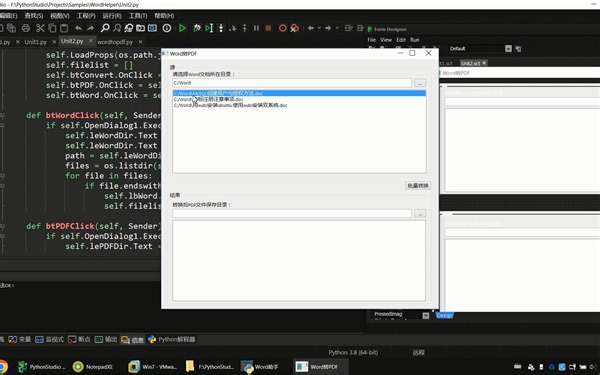Click the Step Over debug icon
The width and height of the screenshot is (600, 375).
click(232, 28)
